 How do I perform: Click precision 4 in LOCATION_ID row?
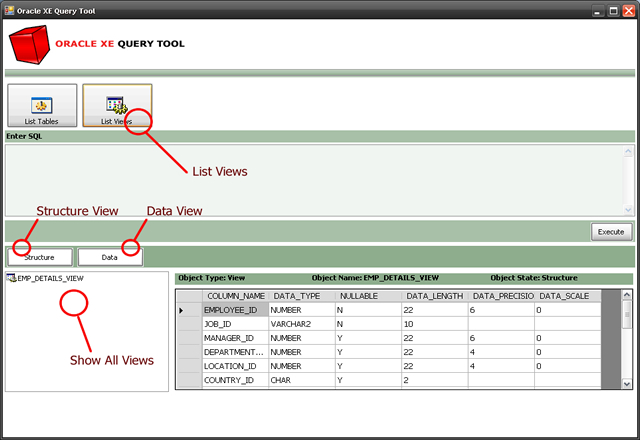click(501, 366)
